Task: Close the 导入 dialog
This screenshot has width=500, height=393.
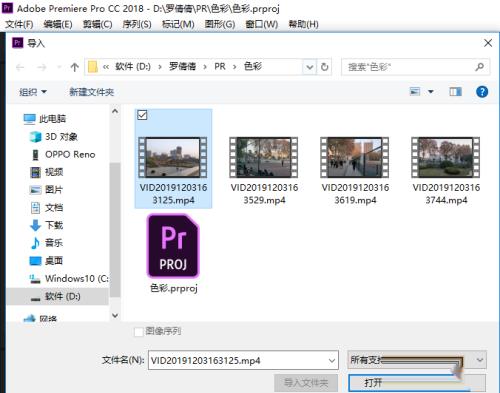Action: [x=488, y=43]
